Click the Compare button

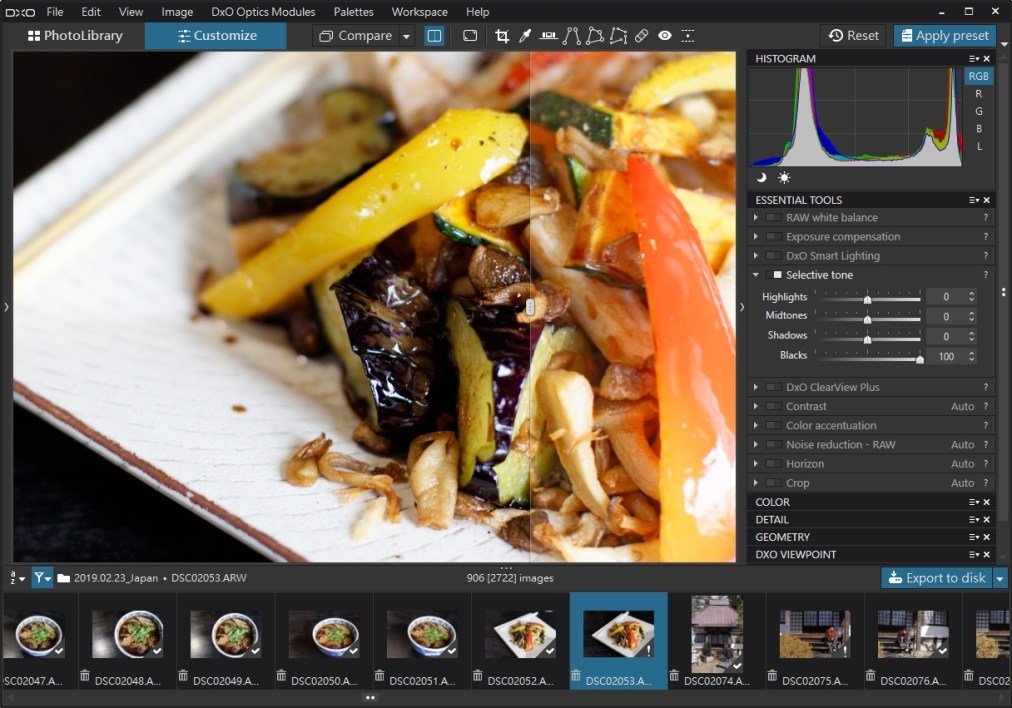pos(356,36)
